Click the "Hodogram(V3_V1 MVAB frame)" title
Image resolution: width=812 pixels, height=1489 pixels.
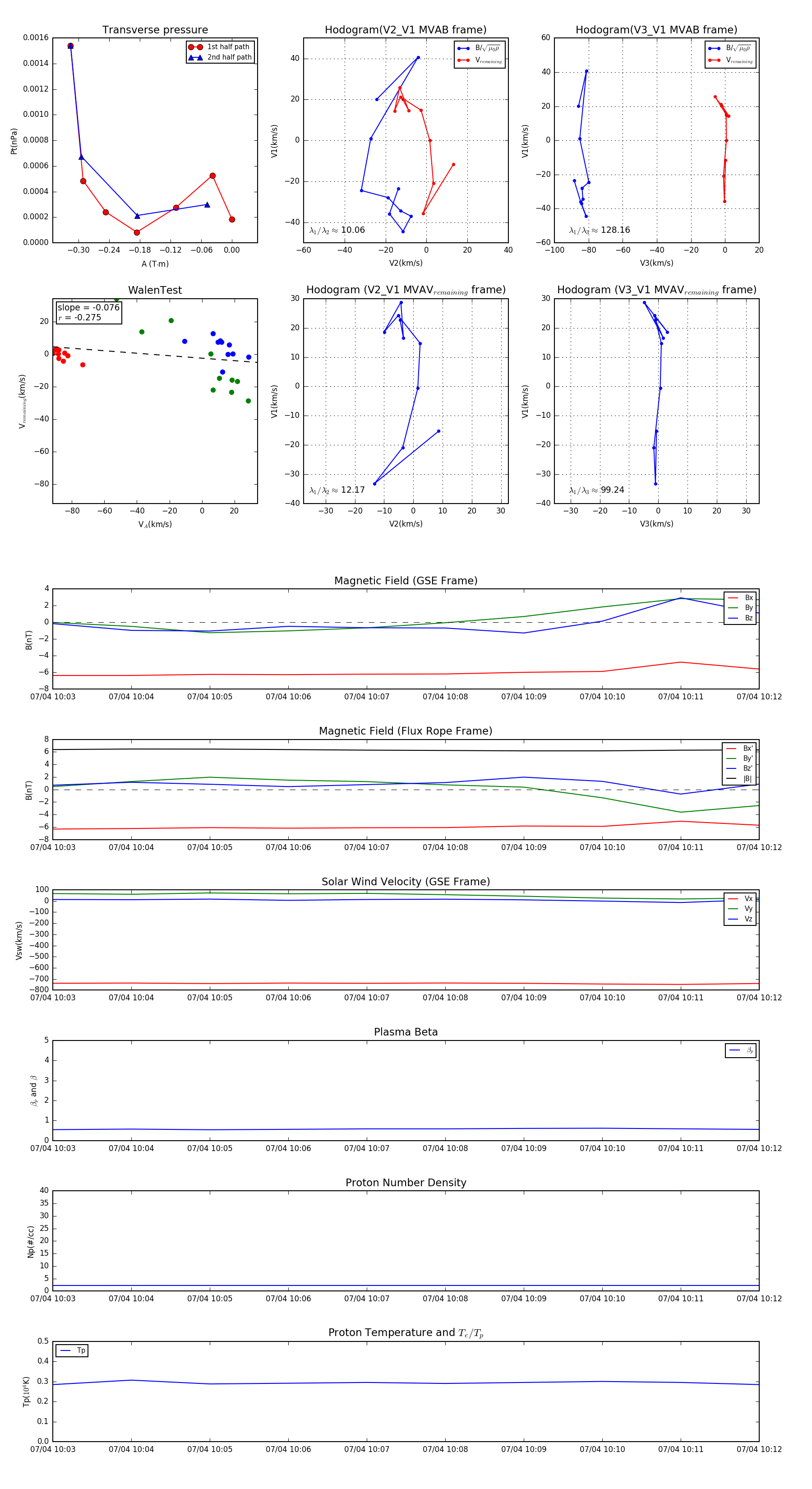point(656,30)
